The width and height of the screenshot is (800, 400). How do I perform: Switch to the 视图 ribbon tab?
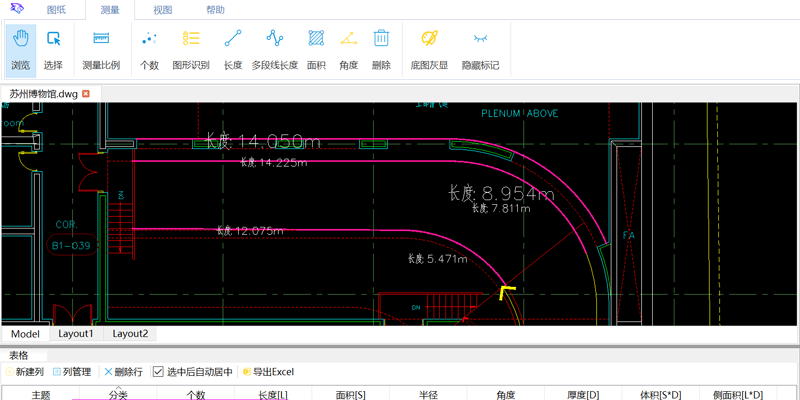tap(163, 10)
